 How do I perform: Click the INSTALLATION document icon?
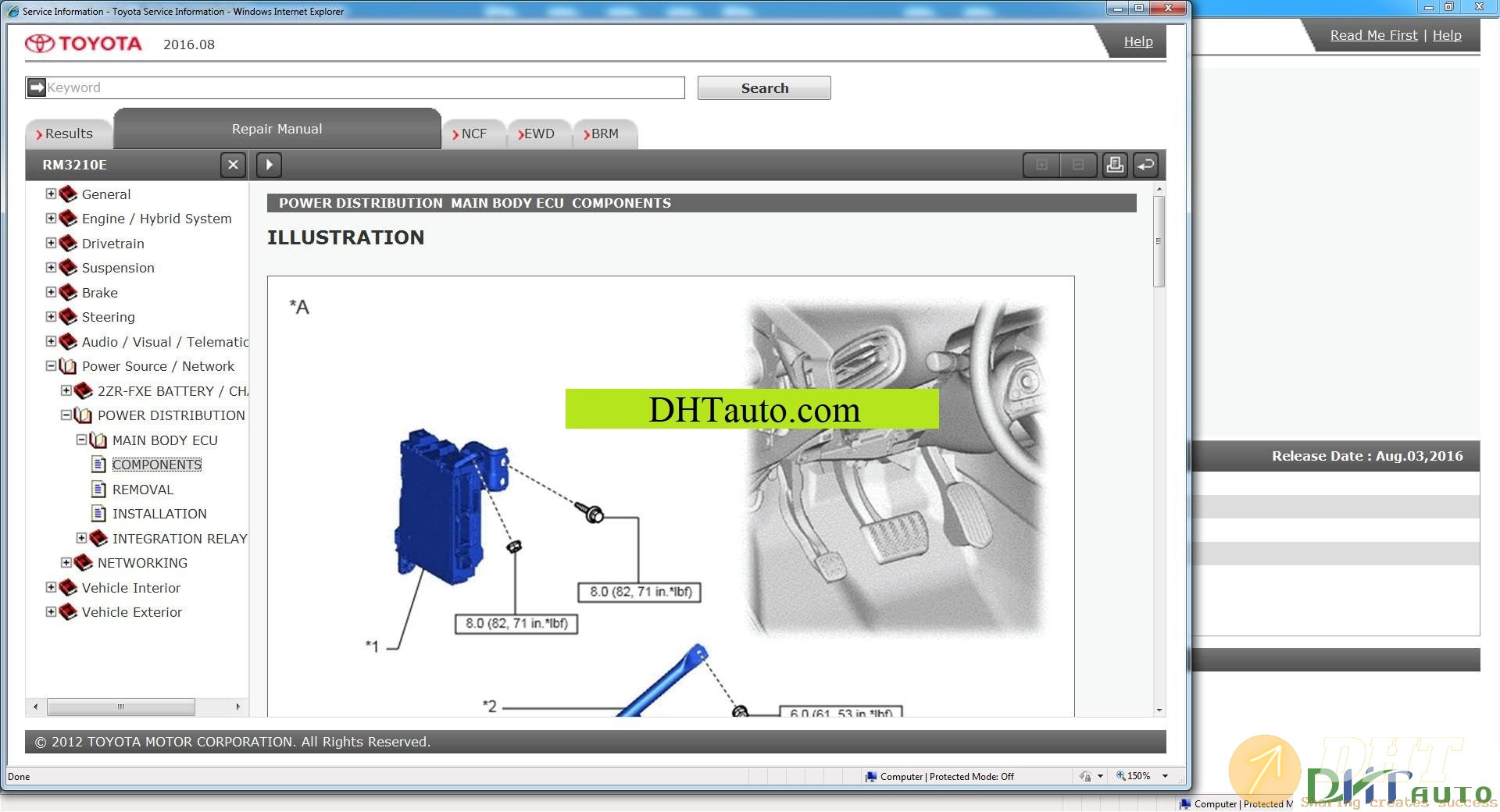[x=98, y=514]
